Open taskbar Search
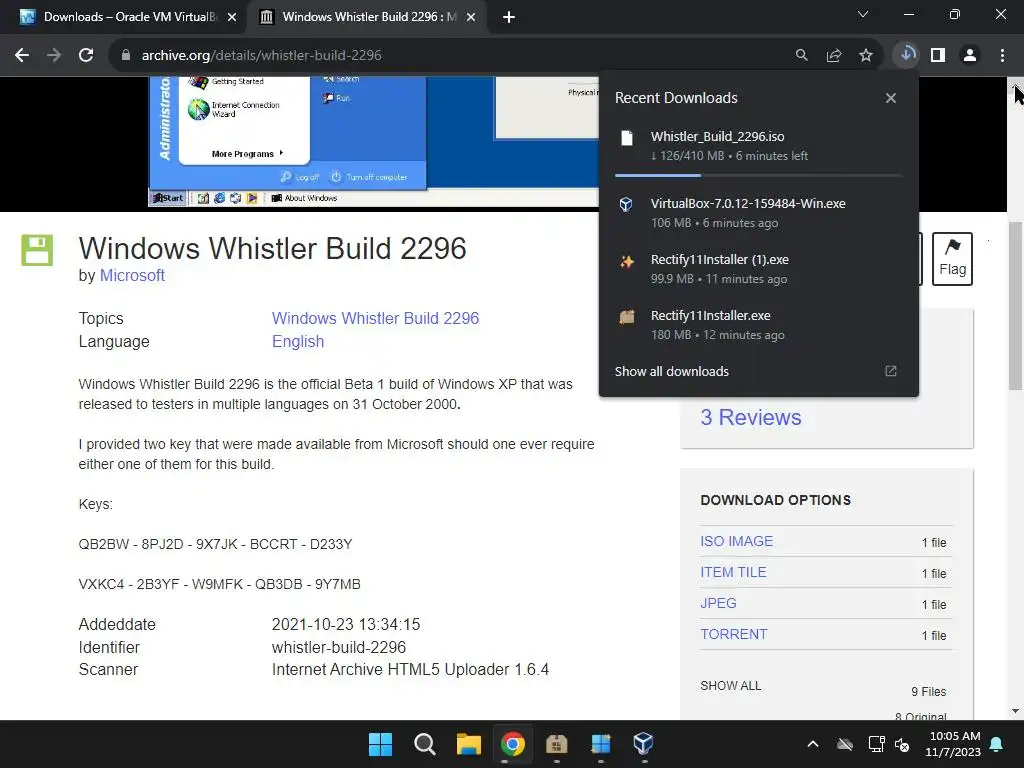Image resolution: width=1024 pixels, height=768 pixels. [x=424, y=744]
